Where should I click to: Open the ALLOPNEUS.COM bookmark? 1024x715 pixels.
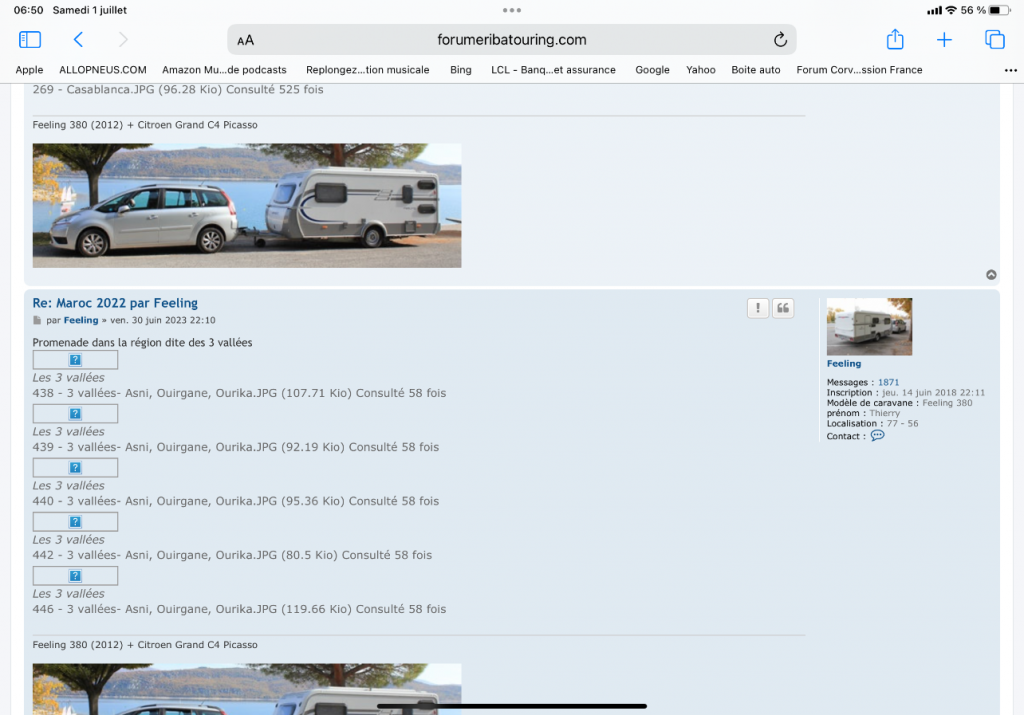point(103,70)
